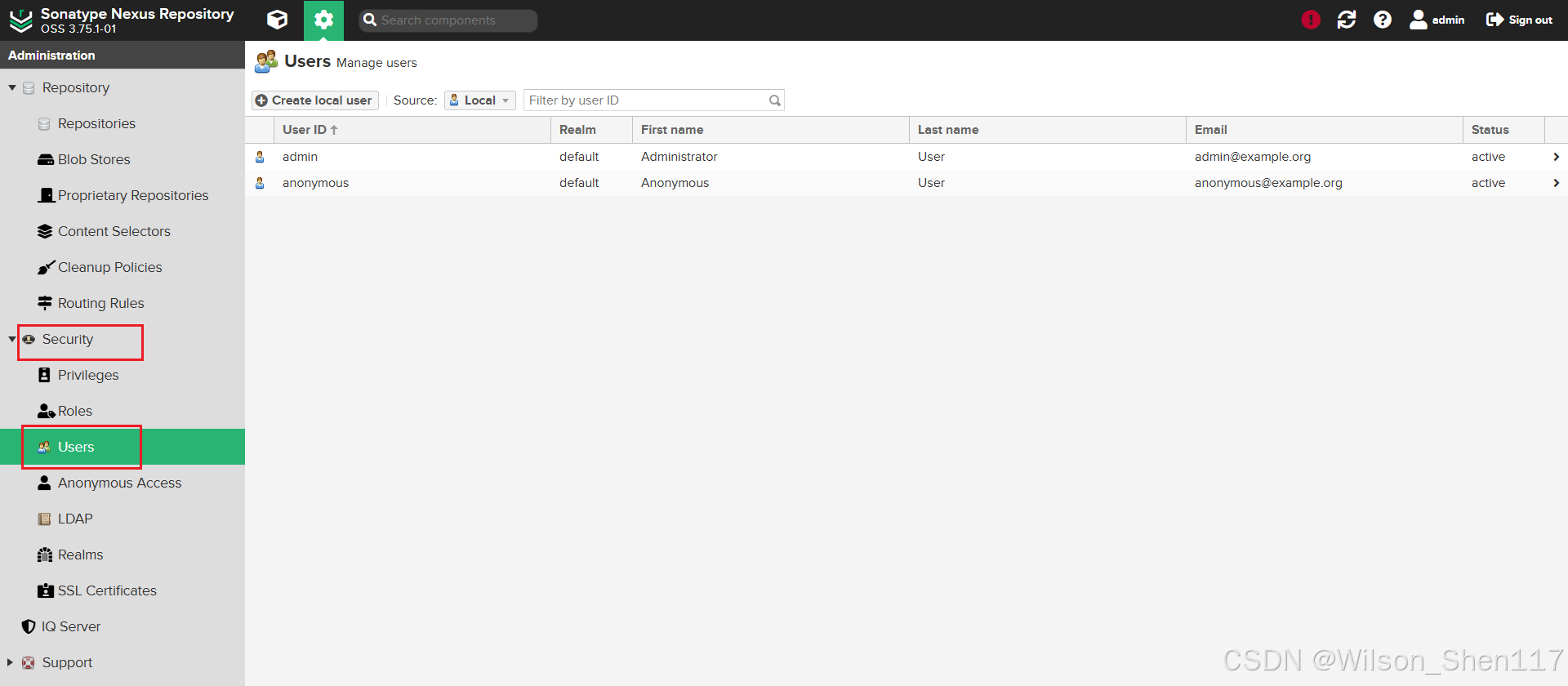Viewport: 1568px width, 686px height.
Task: Click the Anonymous Access person icon
Action: (x=45, y=483)
